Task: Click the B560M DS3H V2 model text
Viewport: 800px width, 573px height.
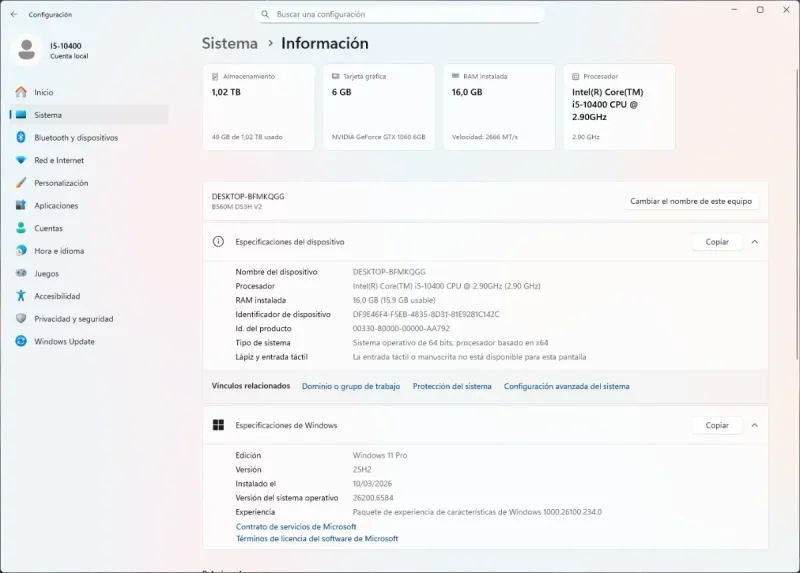Action: 237,207
